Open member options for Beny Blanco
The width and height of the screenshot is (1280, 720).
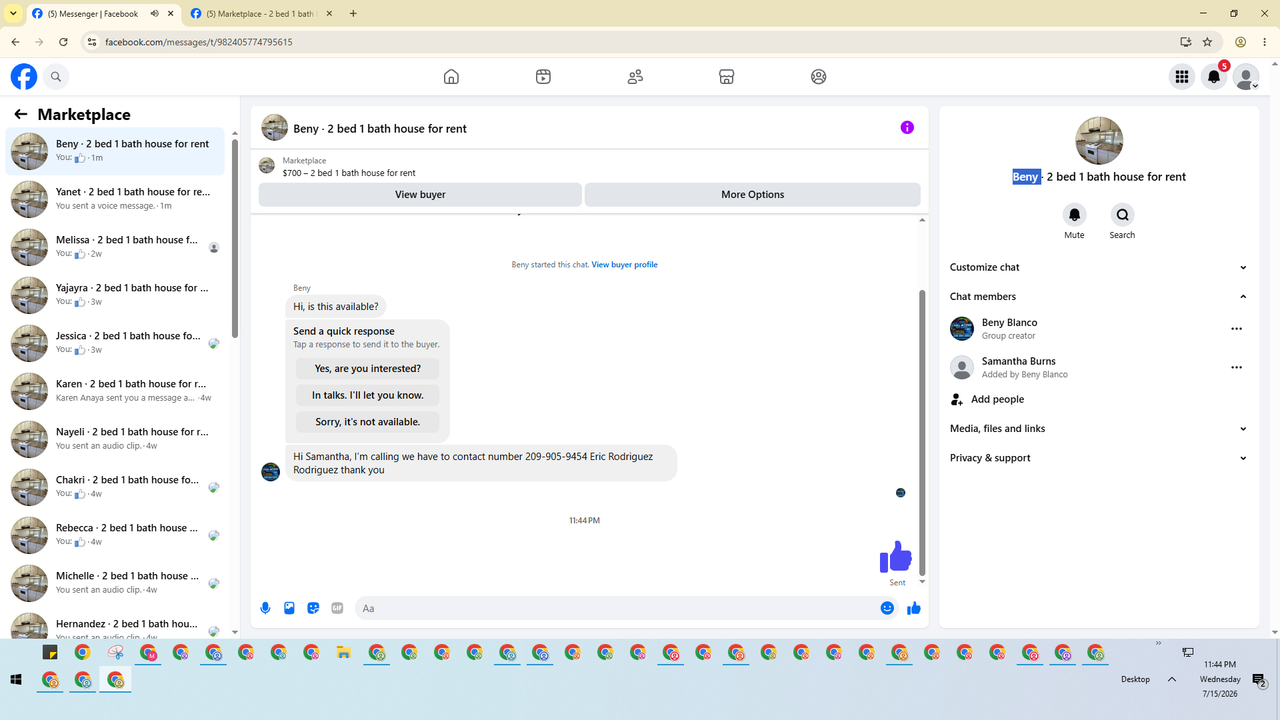pos(1236,329)
